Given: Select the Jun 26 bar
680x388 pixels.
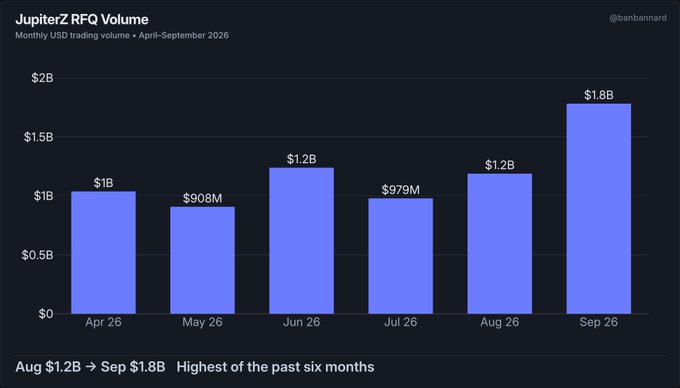Looking at the screenshot, I should 301,241.
